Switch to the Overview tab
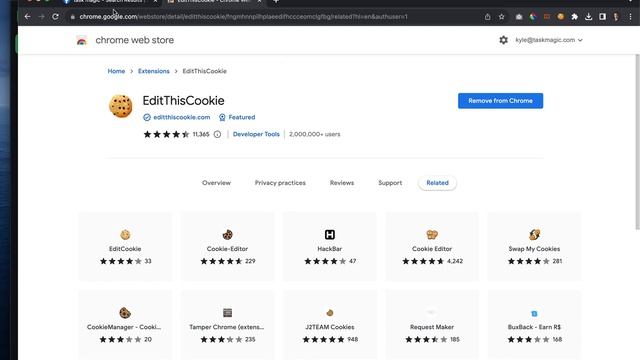The width and height of the screenshot is (640, 360). click(x=216, y=183)
